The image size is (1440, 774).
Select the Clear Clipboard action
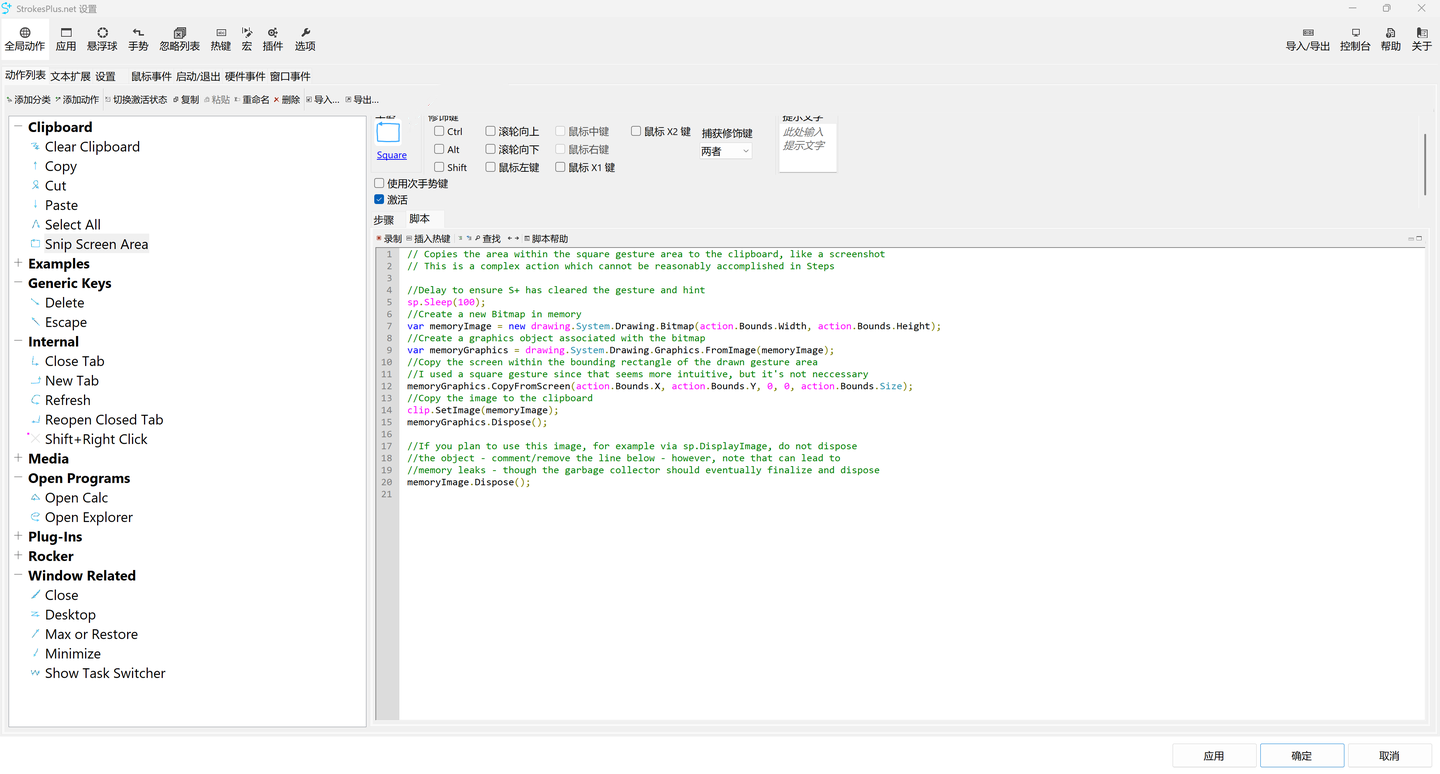pos(92,147)
